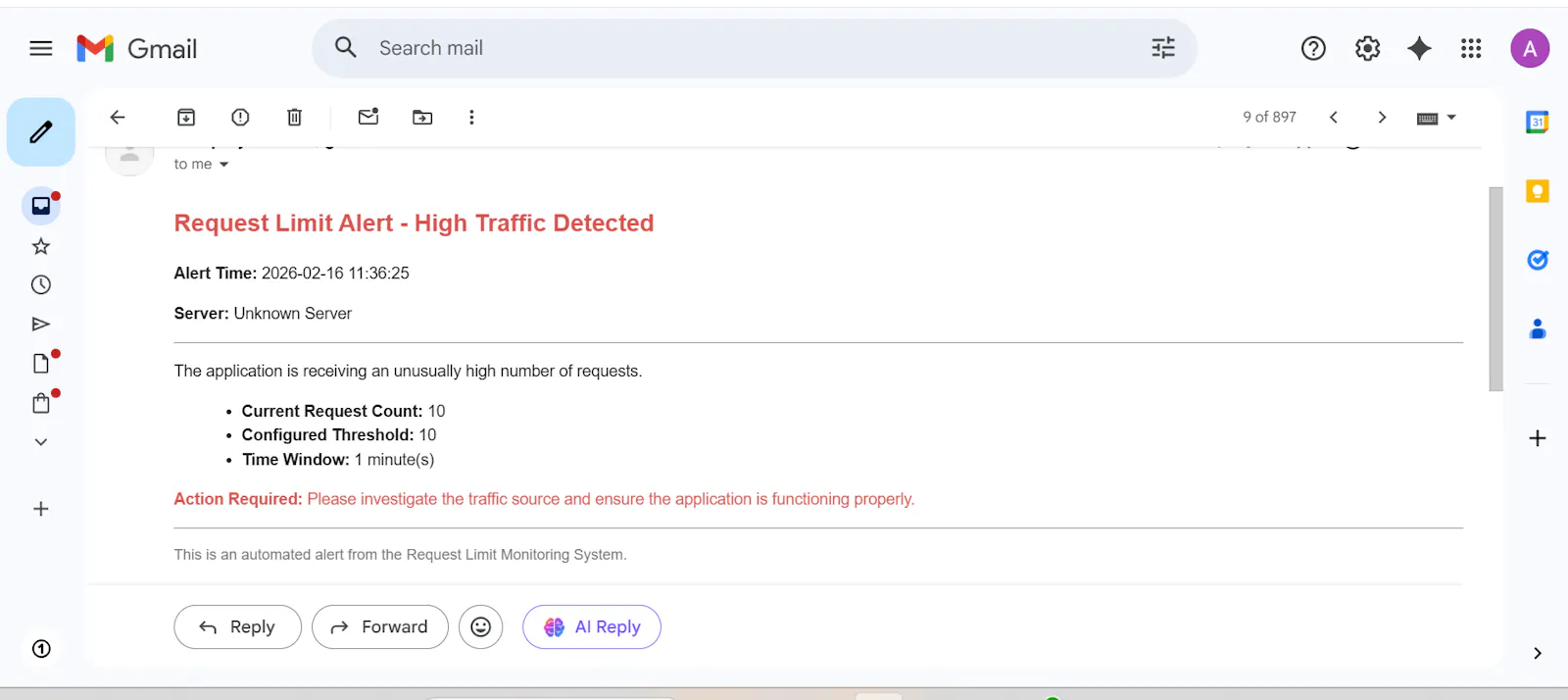Delete this email with trash icon
1568x700 pixels.
[294, 117]
